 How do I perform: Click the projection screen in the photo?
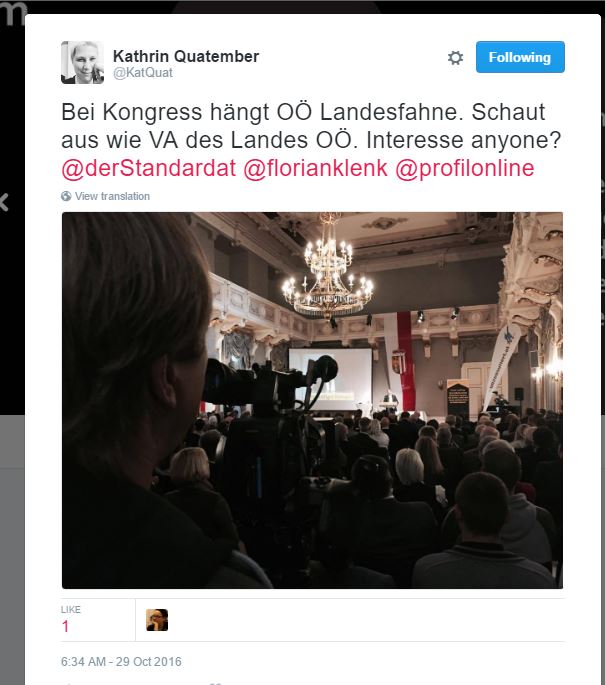pyautogui.click(x=331, y=379)
